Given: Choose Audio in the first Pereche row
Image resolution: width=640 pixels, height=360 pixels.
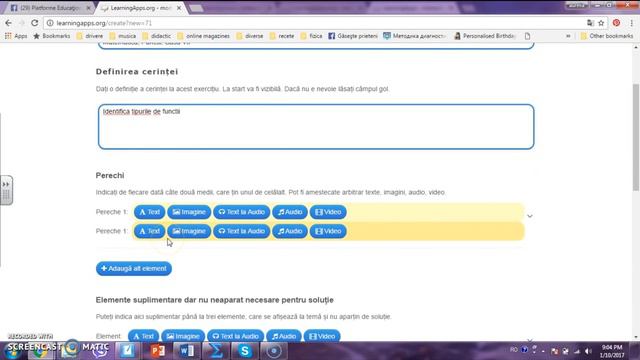Looking at the screenshot, I should (x=290, y=212).
